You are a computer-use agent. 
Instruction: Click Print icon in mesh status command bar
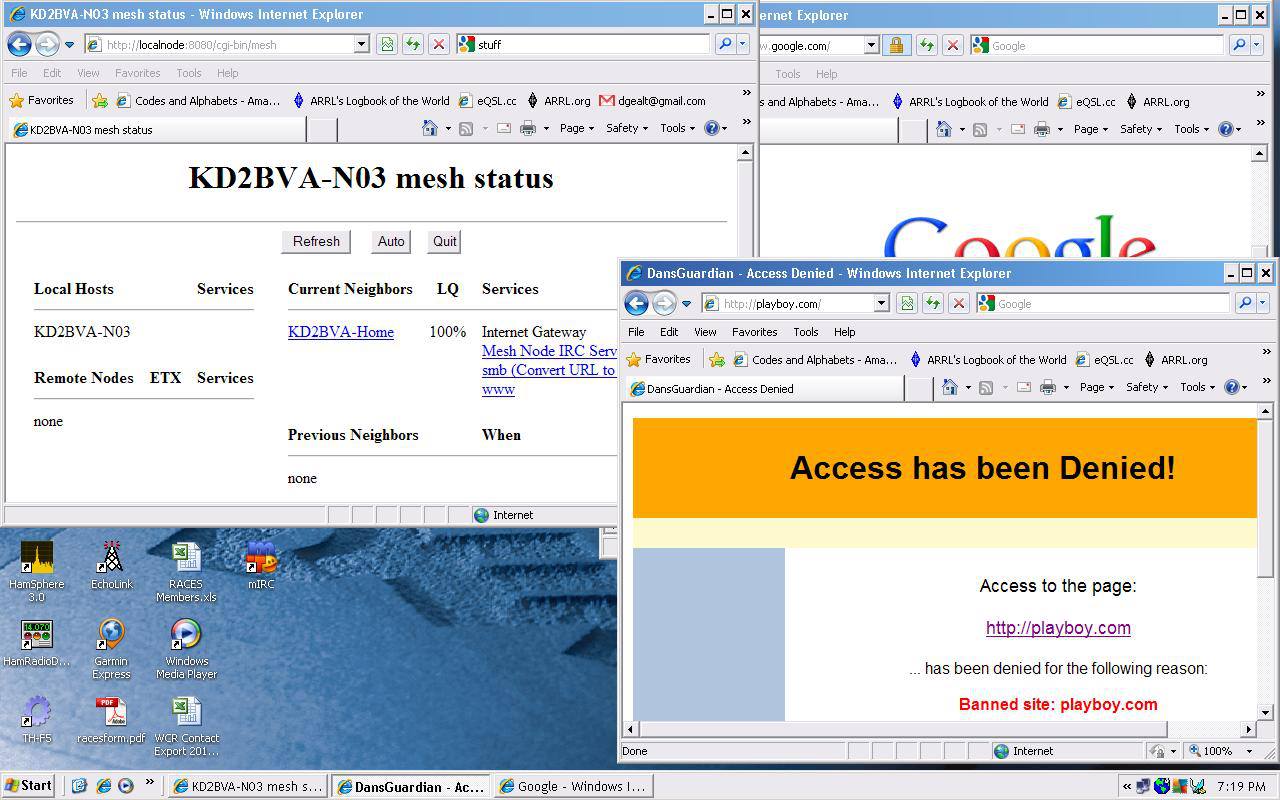[528, 128]
